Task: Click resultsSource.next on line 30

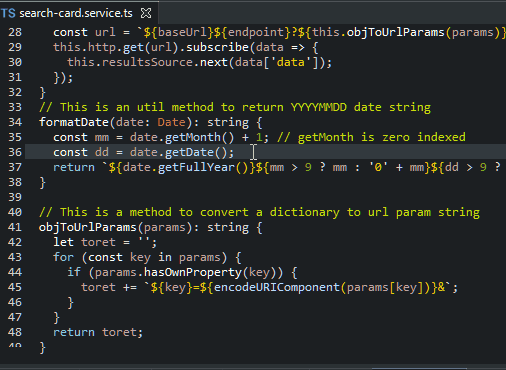Action: 165,62
